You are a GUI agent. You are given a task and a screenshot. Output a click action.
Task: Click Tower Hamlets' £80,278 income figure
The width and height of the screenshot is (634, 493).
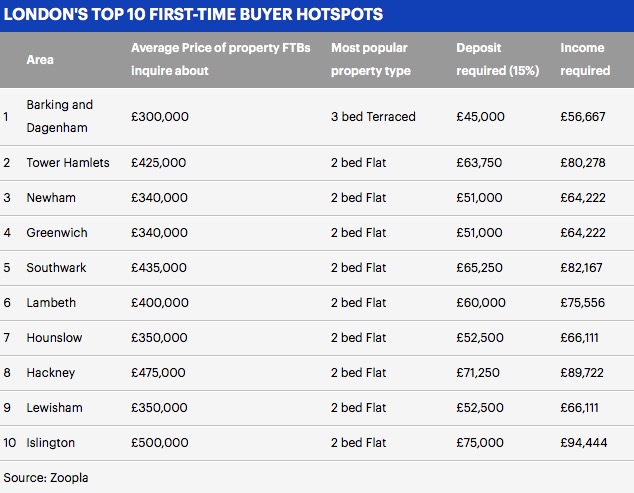pyautogui.click(x=583, y=163)
